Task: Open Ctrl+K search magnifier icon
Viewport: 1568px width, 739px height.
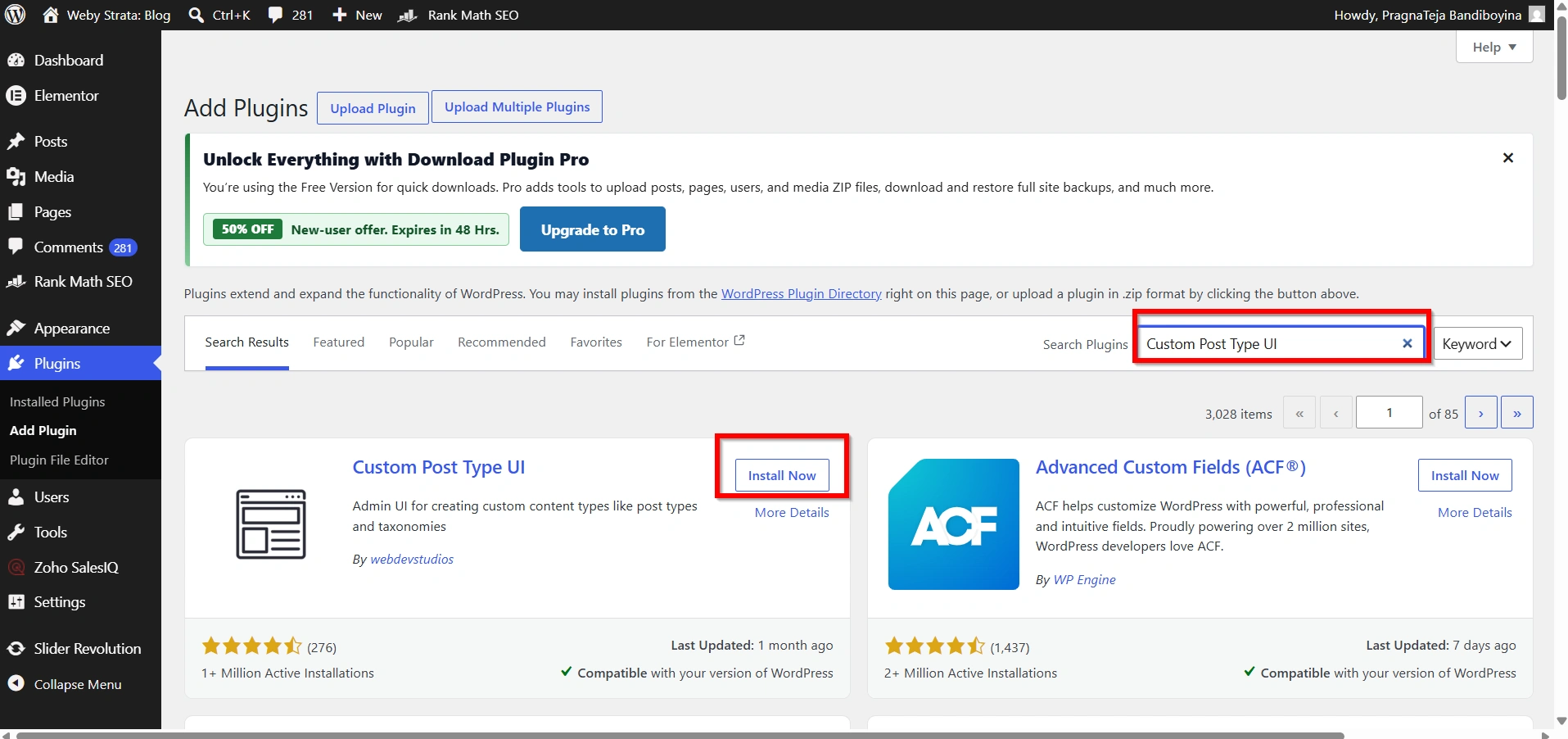Action: [x=197, y=15]
